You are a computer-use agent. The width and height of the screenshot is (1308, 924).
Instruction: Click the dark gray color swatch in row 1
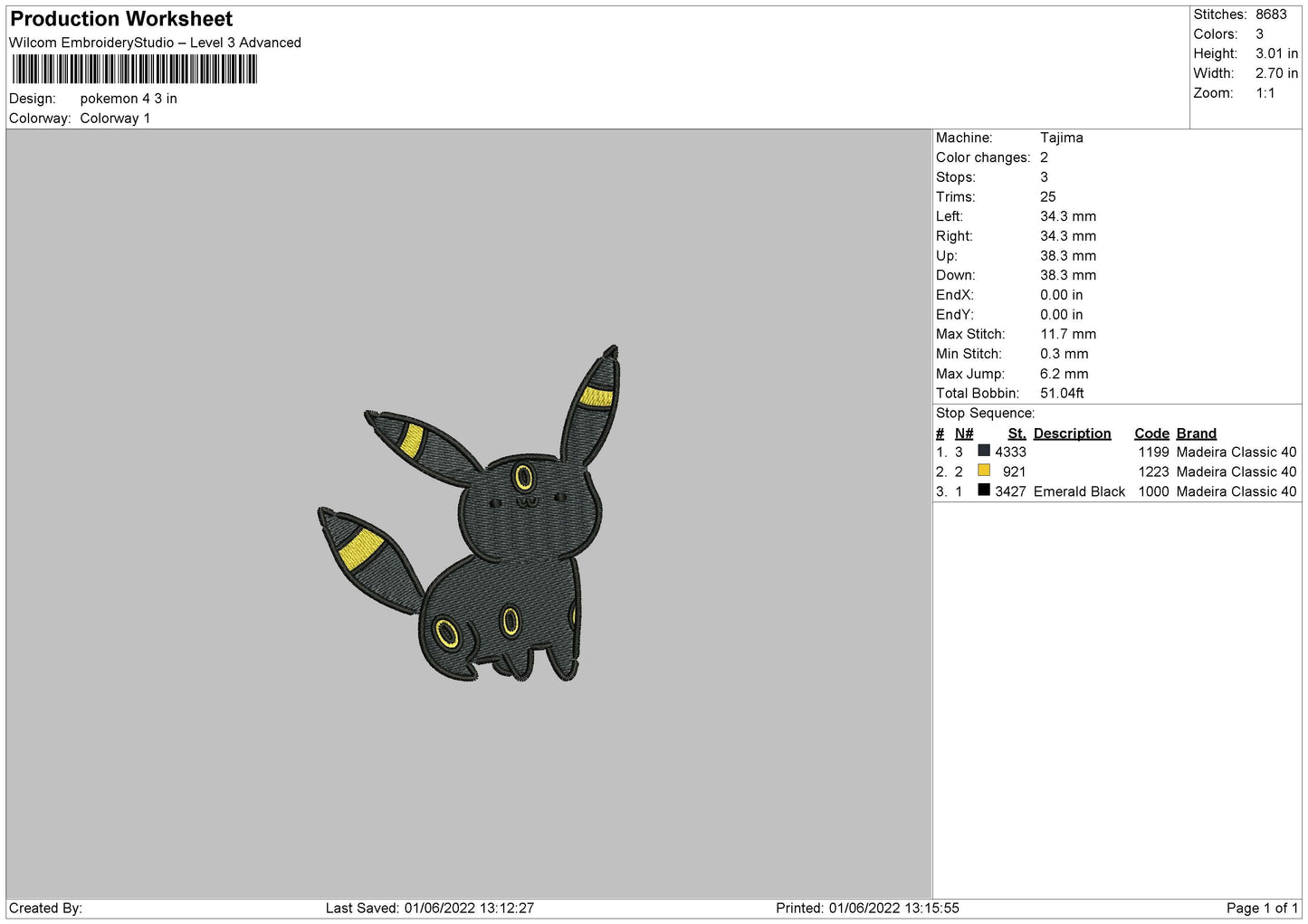984,451
